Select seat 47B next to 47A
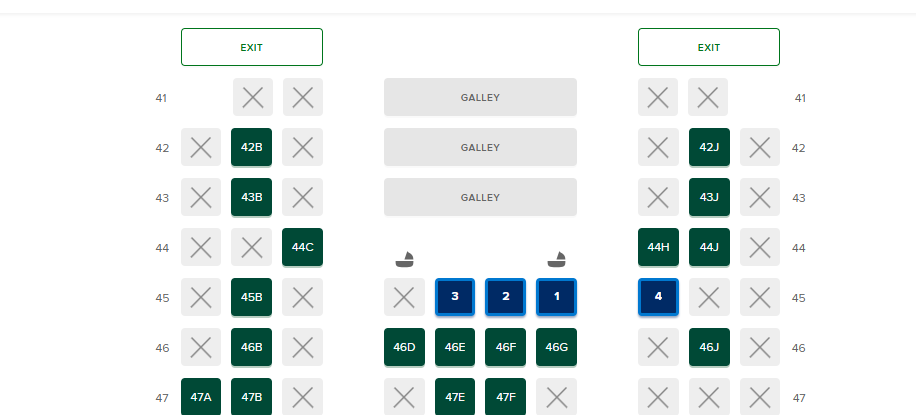This screenshot has height=415, width=916. [x=251, y=396]
